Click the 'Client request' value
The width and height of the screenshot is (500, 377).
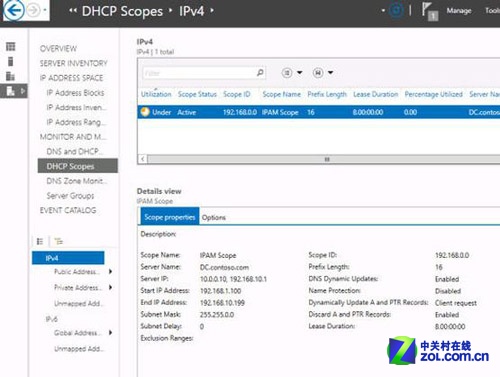coord(456,303)
